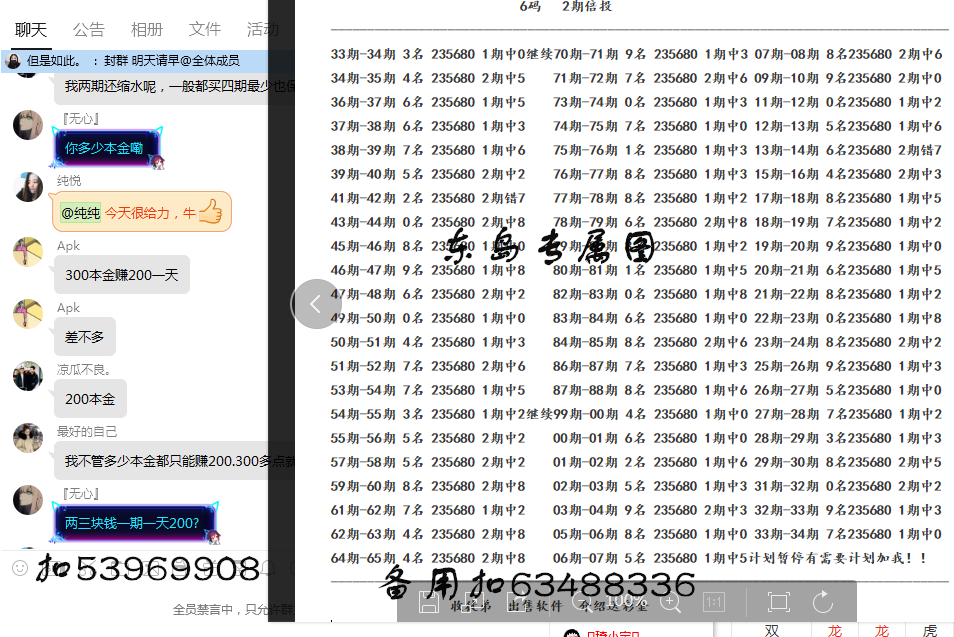This screenshot has width=954, height=637.
Task: Click row 70期-71期 9名 in image
Action: (650, 54)
